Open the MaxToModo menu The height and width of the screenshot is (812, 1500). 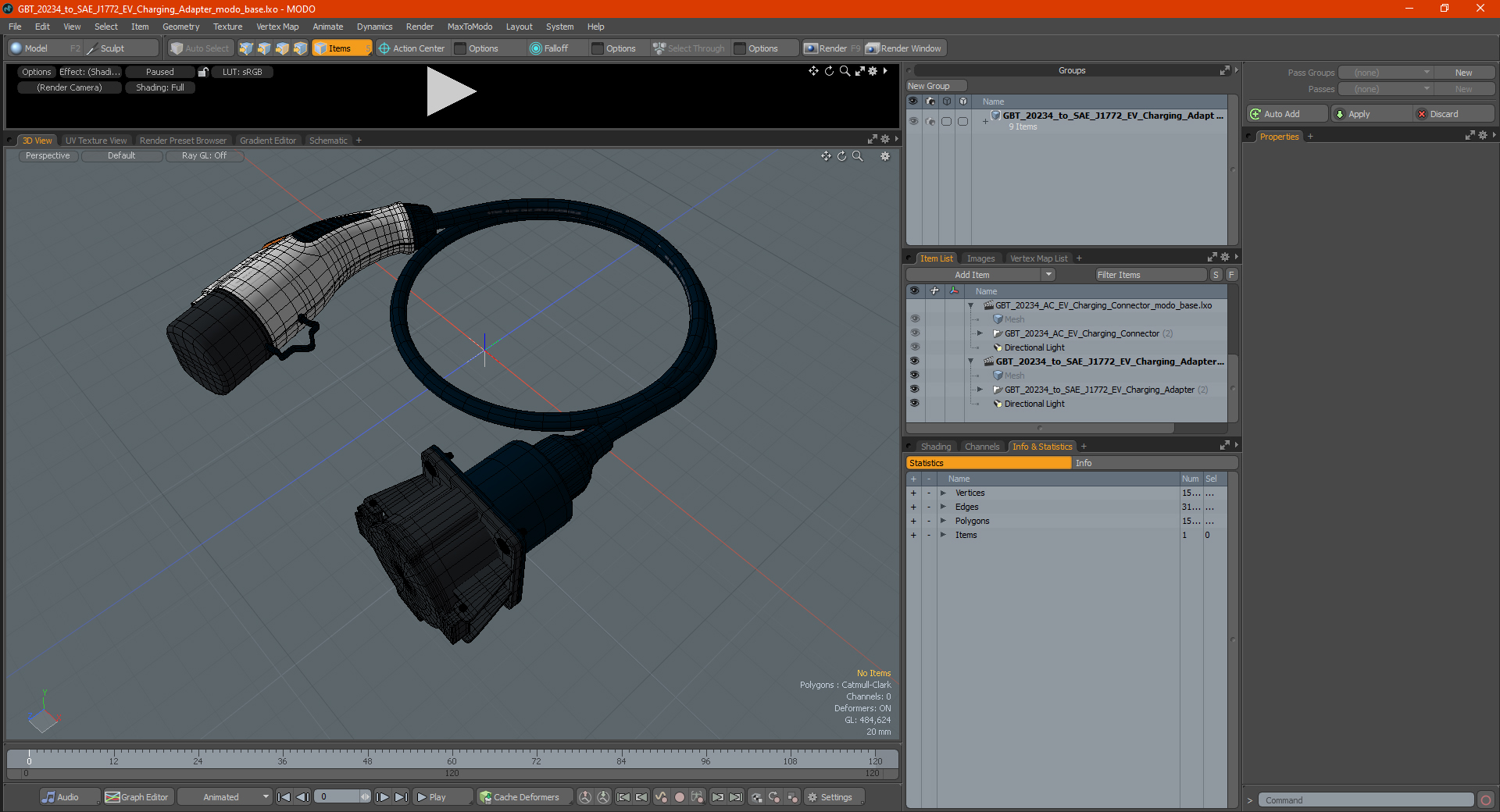pos(470,27)
